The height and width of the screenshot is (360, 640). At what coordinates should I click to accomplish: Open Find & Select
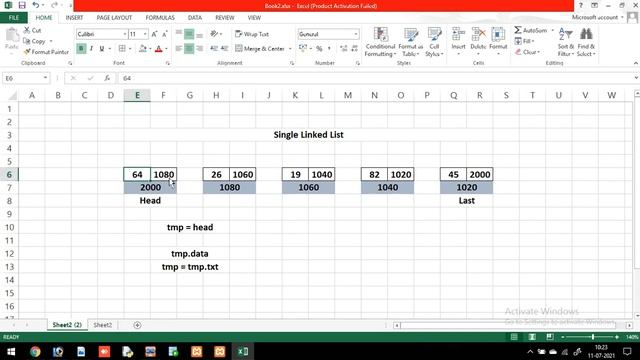[586, 42]
